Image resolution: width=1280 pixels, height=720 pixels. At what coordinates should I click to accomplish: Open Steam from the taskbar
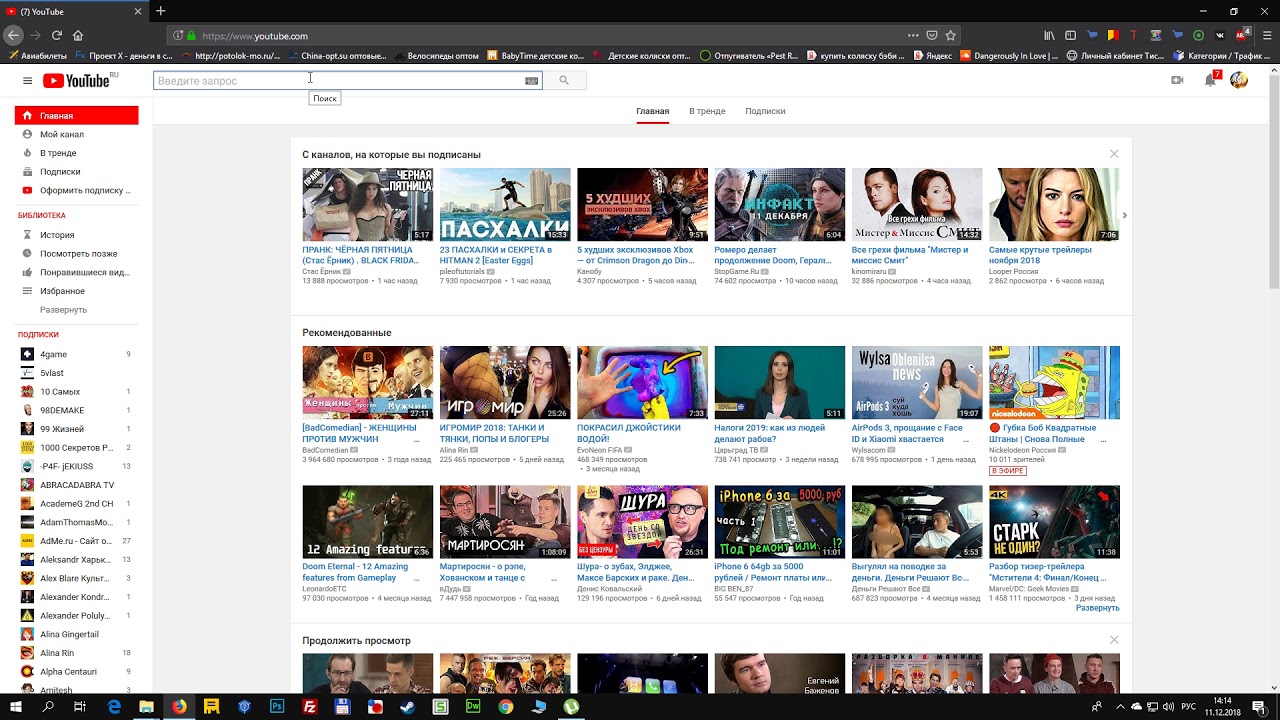point(408,706)
